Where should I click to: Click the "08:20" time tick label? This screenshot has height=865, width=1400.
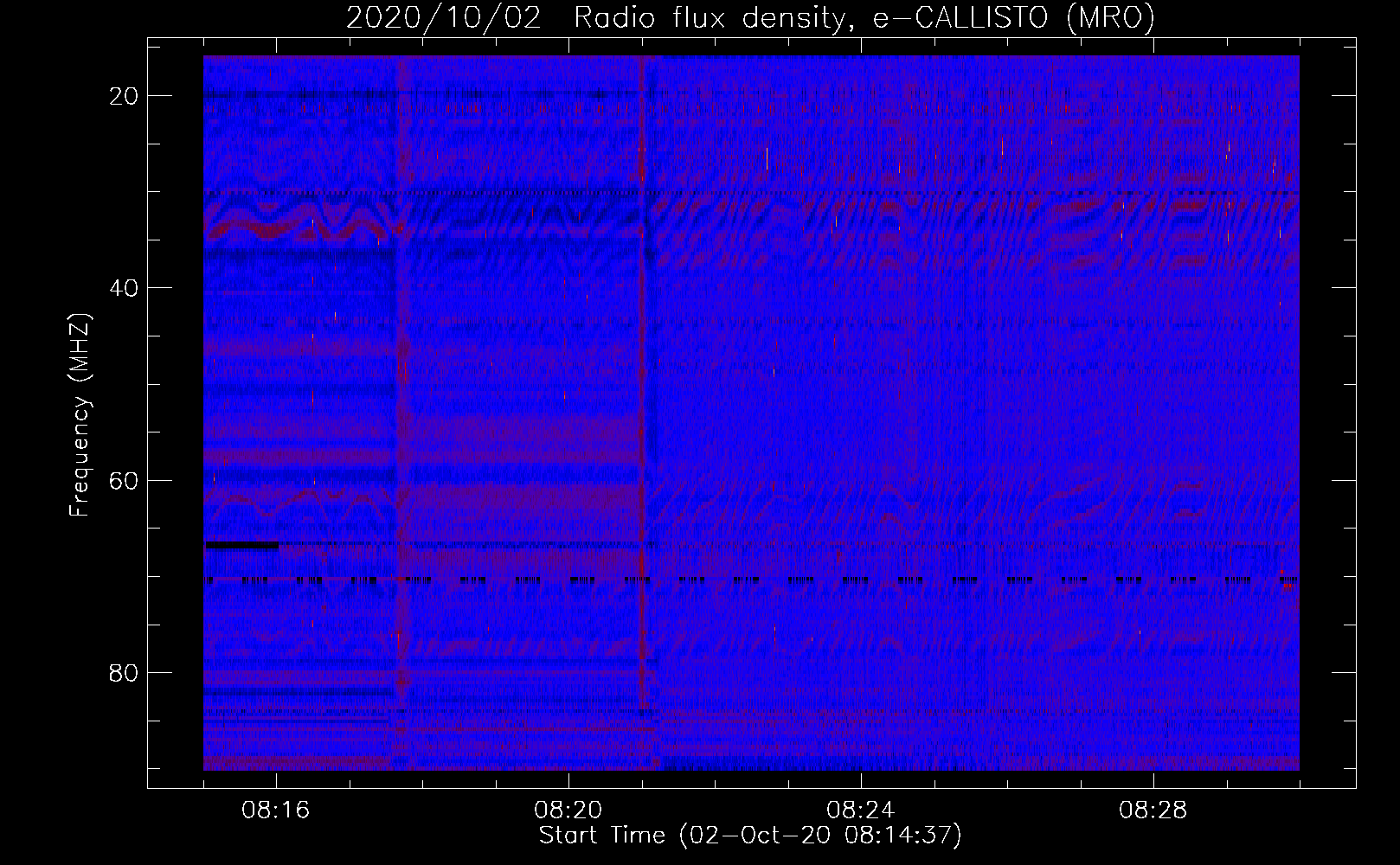(568, 811)
